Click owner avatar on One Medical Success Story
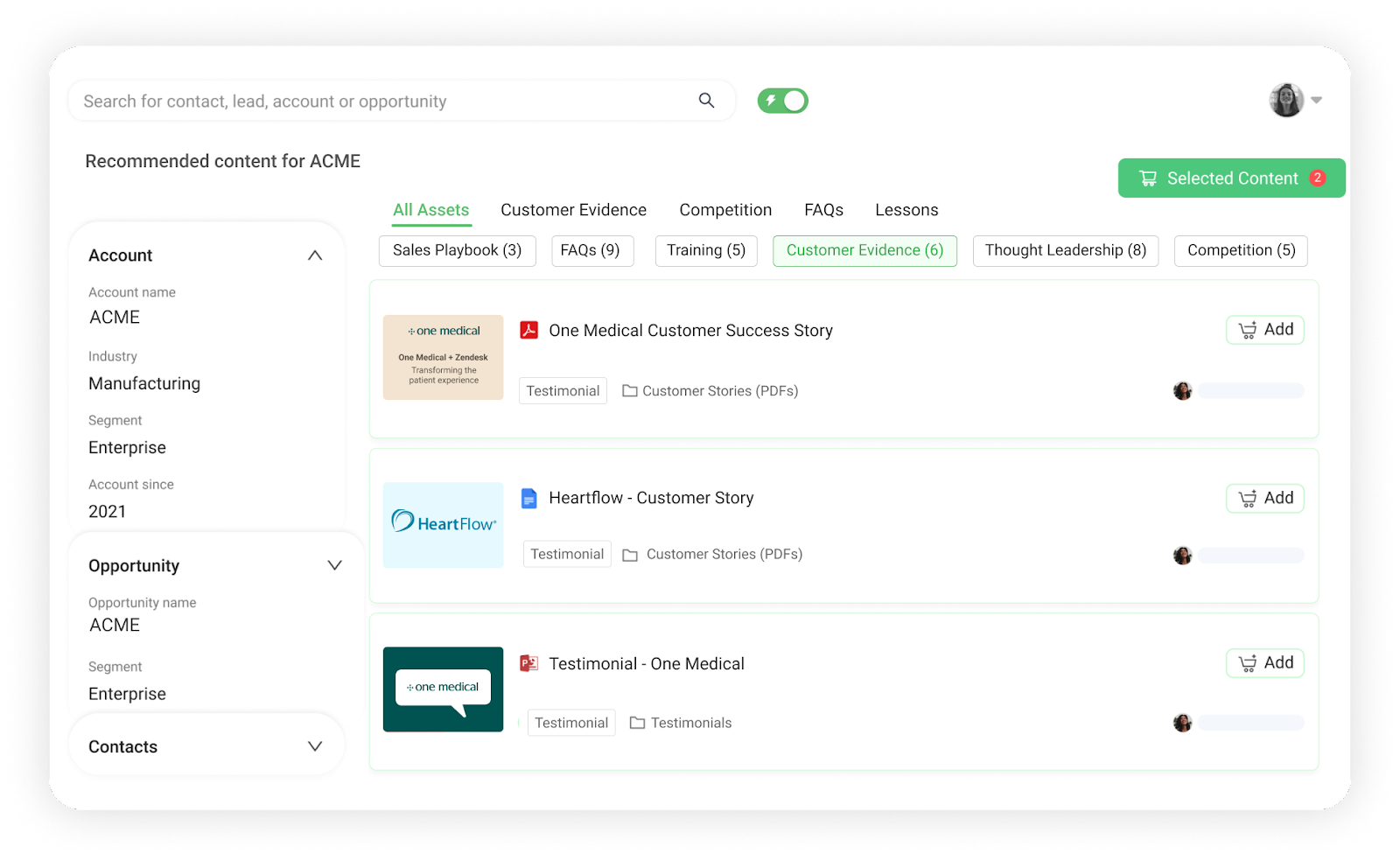Viewport: 1400px width, 861px height. click(1183, 391)
